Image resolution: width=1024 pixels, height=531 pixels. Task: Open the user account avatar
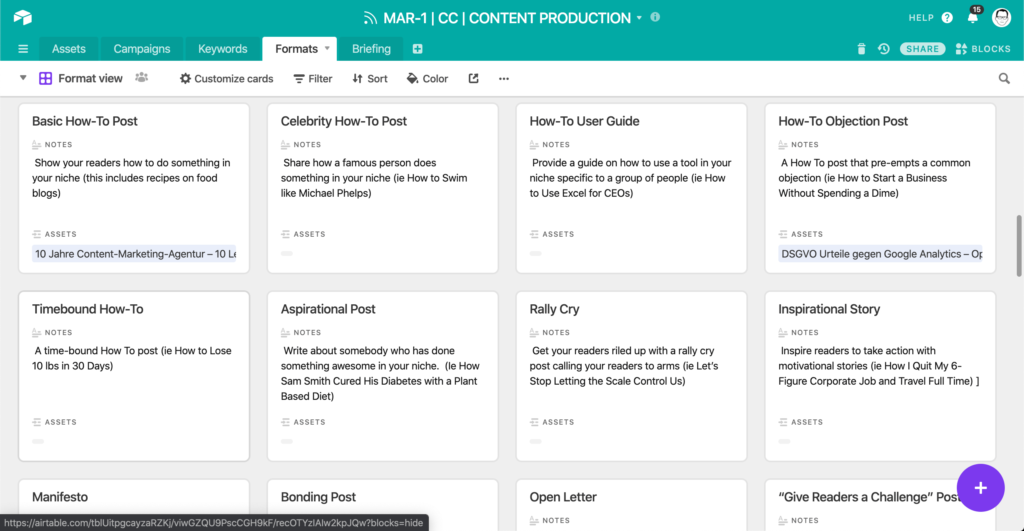(x=1001, y=18)
